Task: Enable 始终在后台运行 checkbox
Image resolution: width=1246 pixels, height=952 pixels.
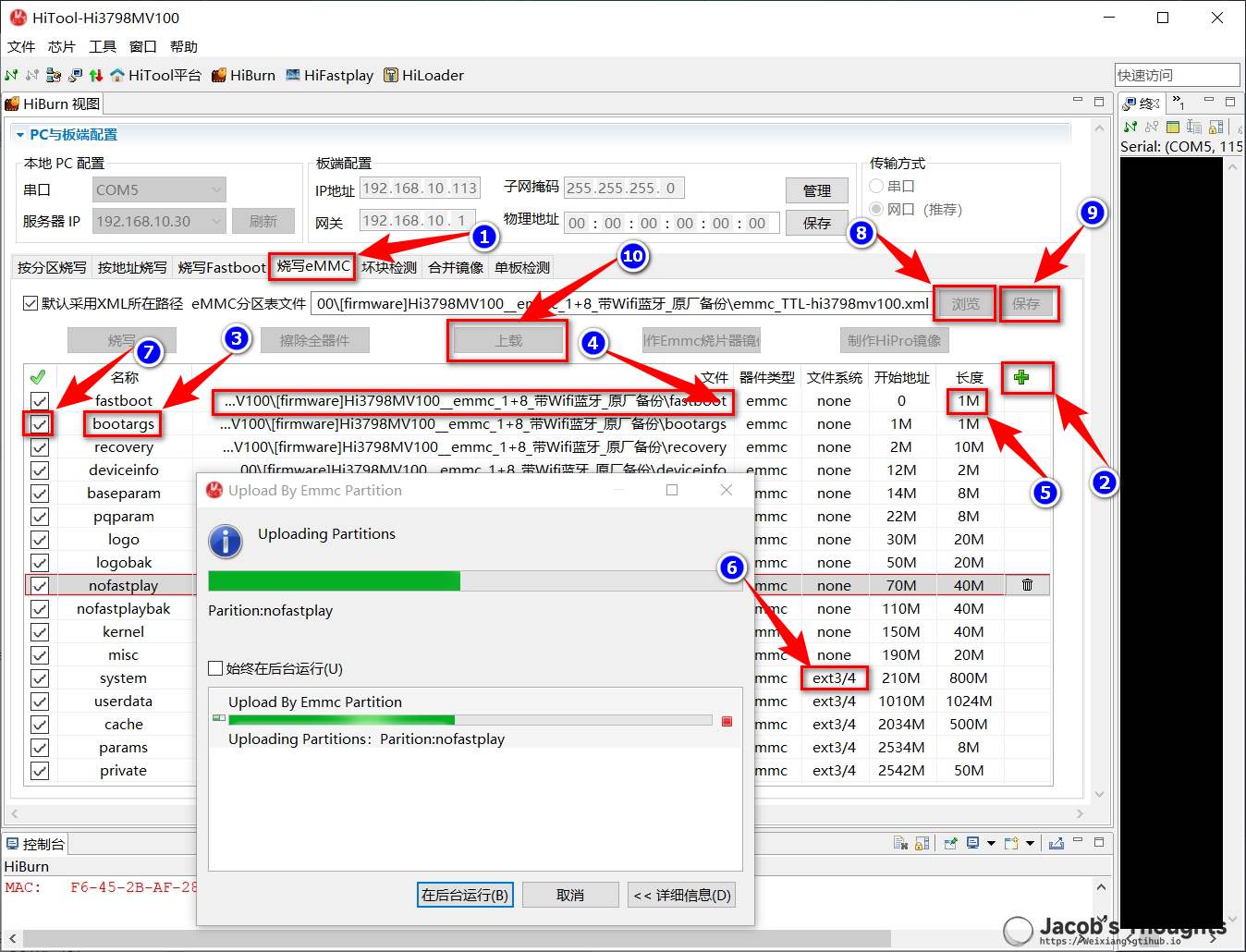Action: (x=216, y=668)
